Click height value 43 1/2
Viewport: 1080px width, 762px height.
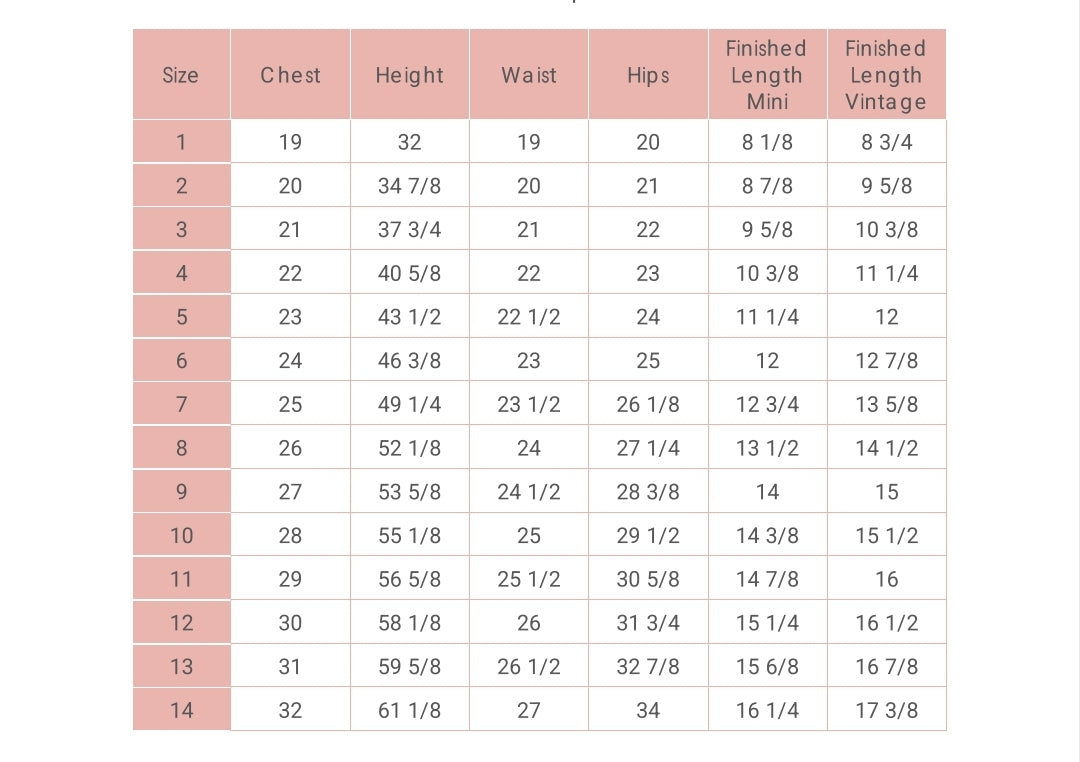pos(409,317)
